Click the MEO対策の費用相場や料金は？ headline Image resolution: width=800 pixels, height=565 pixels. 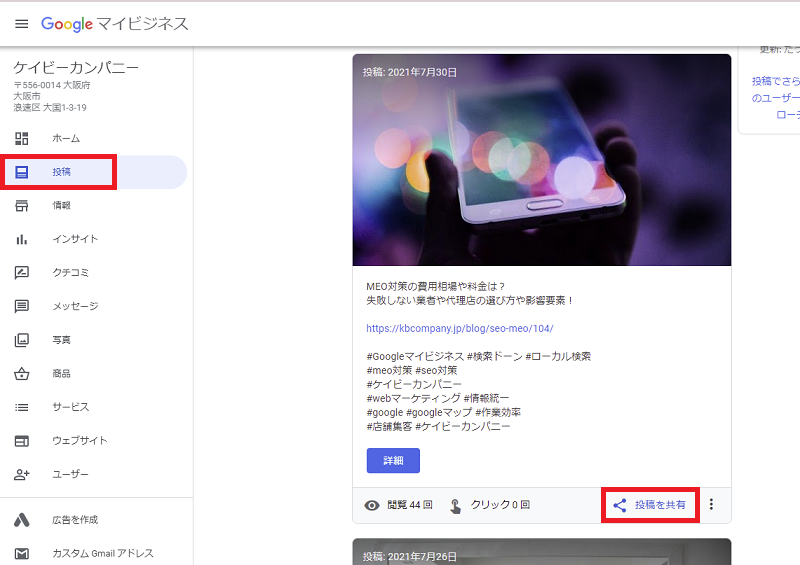(x=436, y=286)
